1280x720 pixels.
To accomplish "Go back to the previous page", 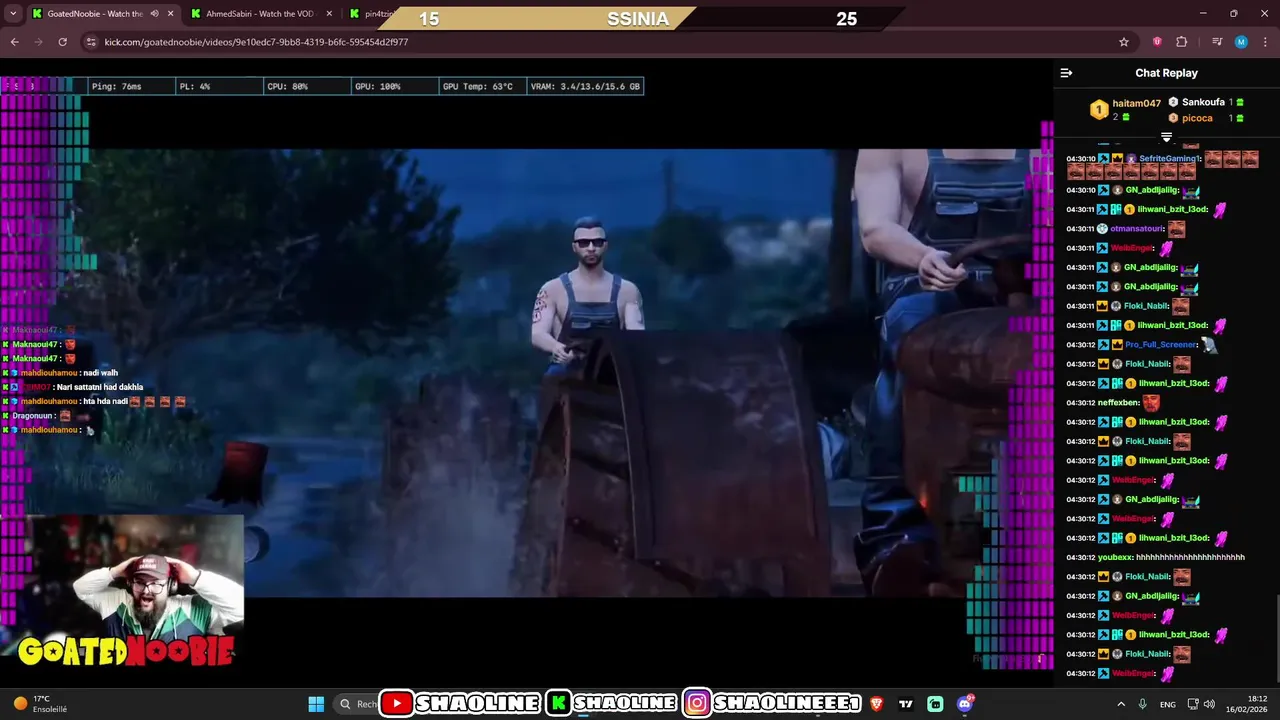I will point(14,42).
